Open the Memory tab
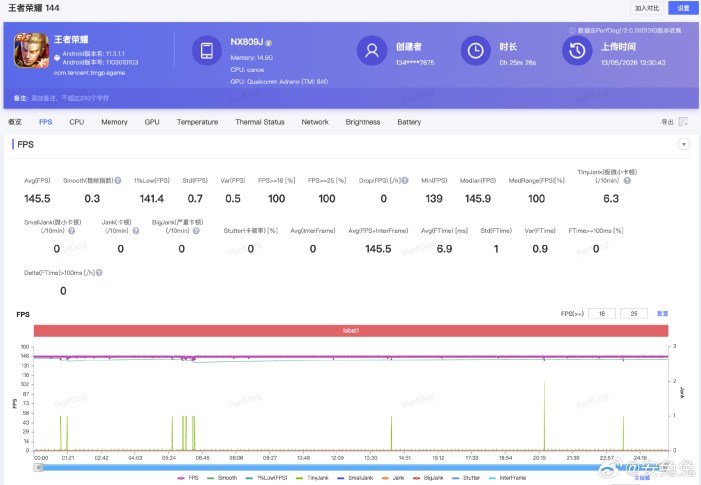This screenshot has width=701, height=485. click(x=114, y=122)
